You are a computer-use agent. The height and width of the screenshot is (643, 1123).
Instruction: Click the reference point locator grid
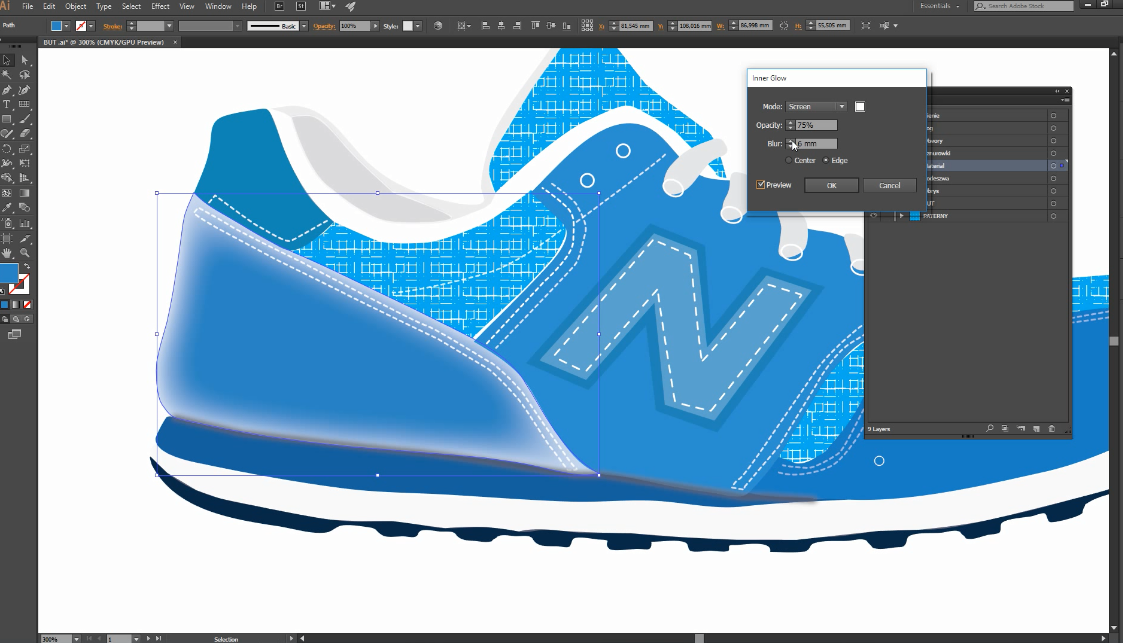[587, 26]
